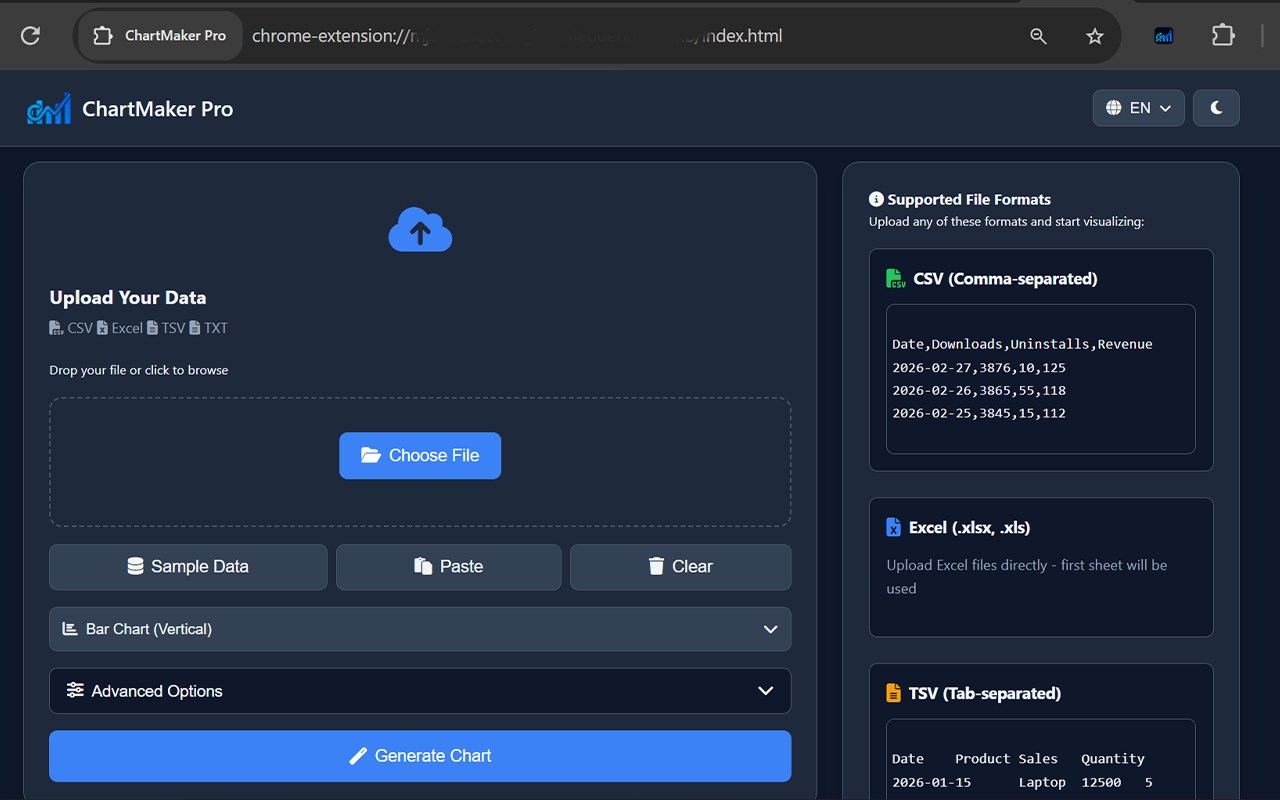
Task: Click the bar chart icon in chart type selector
Action: click(70, 629)
